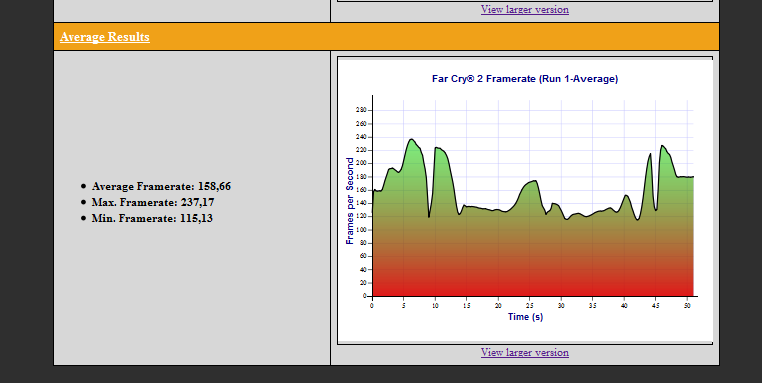The height and width of the screenshot is (384, 767).
Task: Click the chart title Far Cry 2 Framerate (Run 1-Average)
Action: [525, 79]
